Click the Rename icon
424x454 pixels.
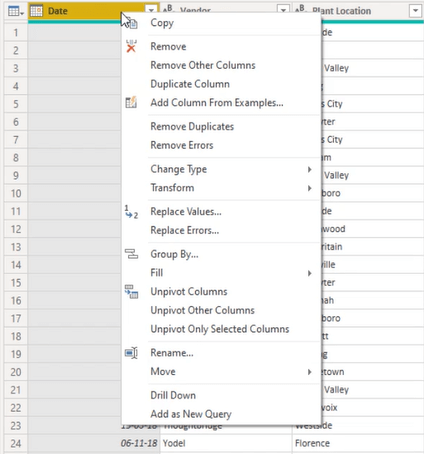[x=131, y=353]
